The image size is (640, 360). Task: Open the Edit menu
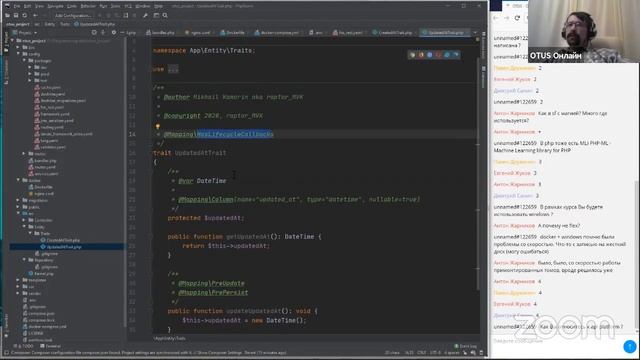[27, 6]
